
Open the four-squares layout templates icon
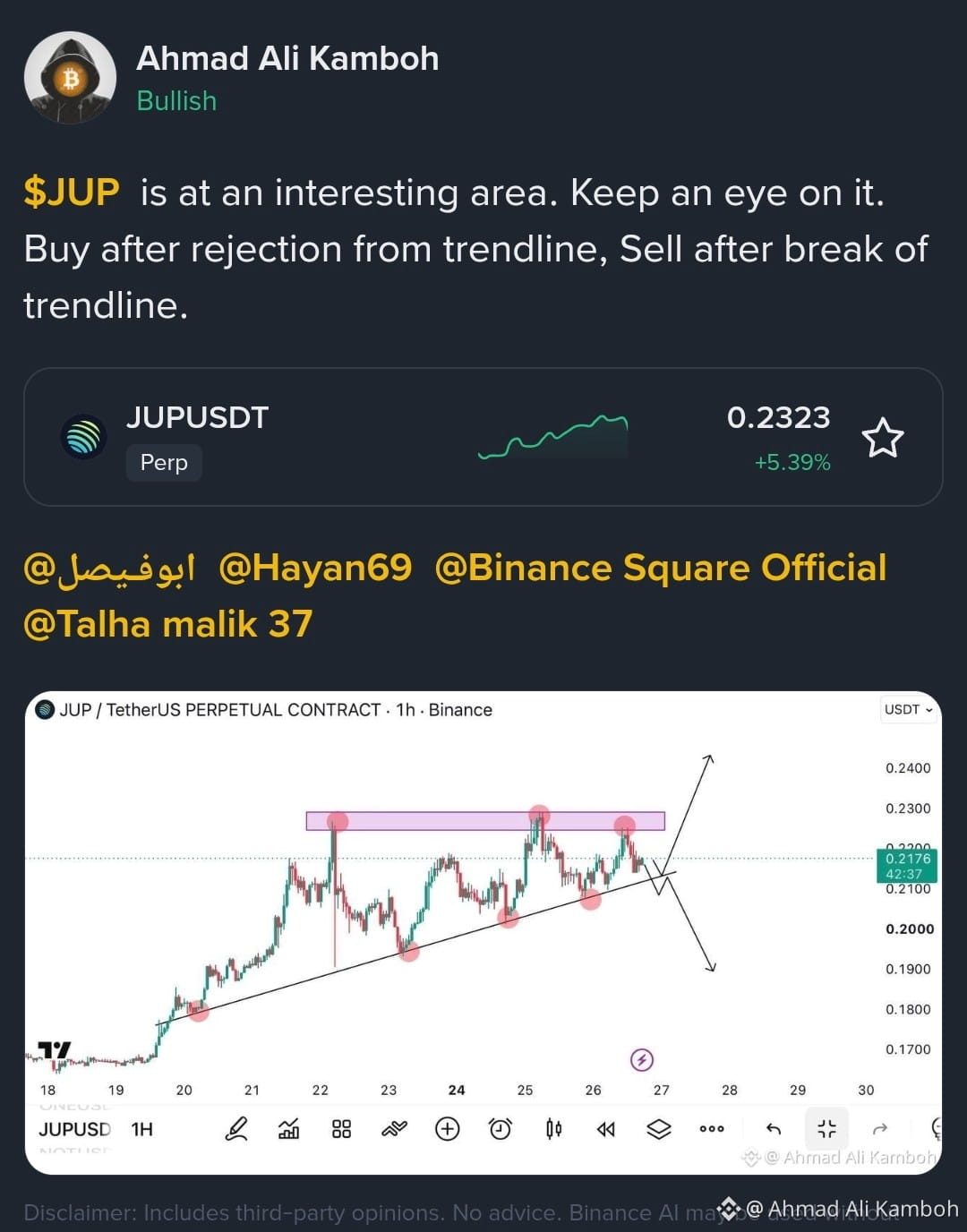click(341, 1129)
